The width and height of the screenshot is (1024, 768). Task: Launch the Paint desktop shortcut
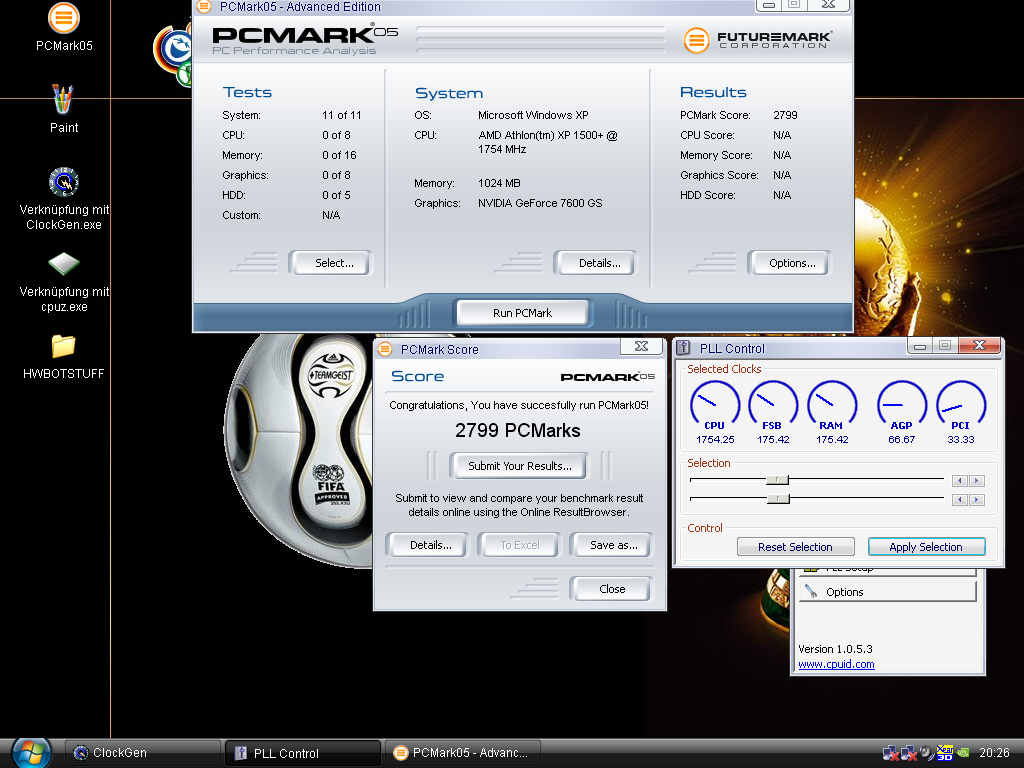point(63,108)
